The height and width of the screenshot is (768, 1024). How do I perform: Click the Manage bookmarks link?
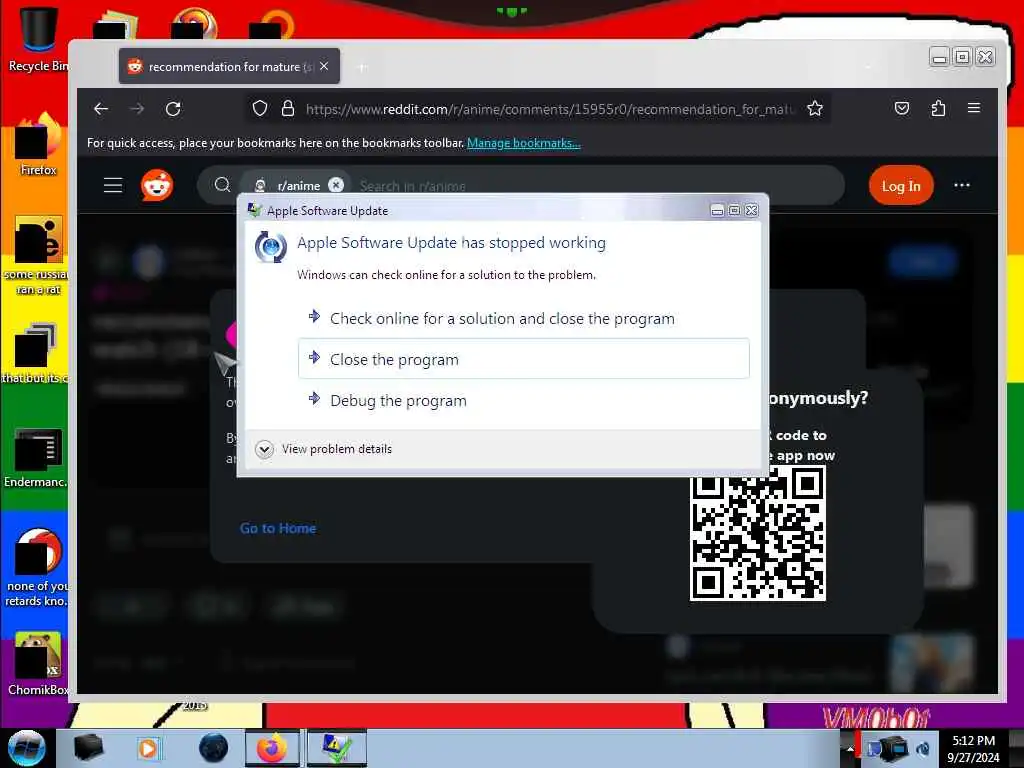[524, 142]
